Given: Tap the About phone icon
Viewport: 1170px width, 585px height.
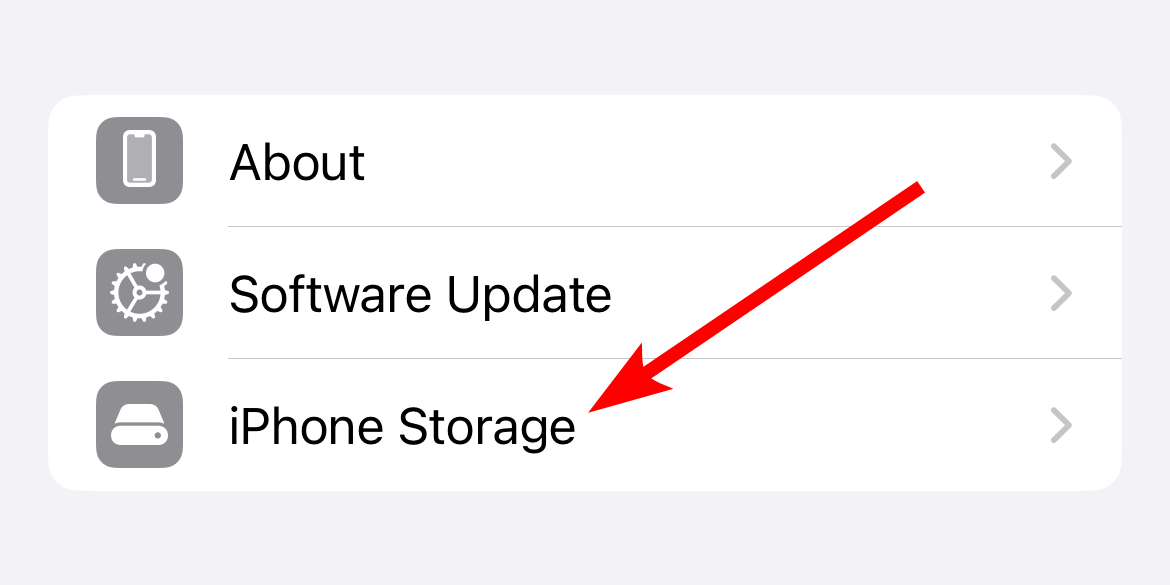Looking at the screenshot, I should pyautogui.click(x=140, y=160).
